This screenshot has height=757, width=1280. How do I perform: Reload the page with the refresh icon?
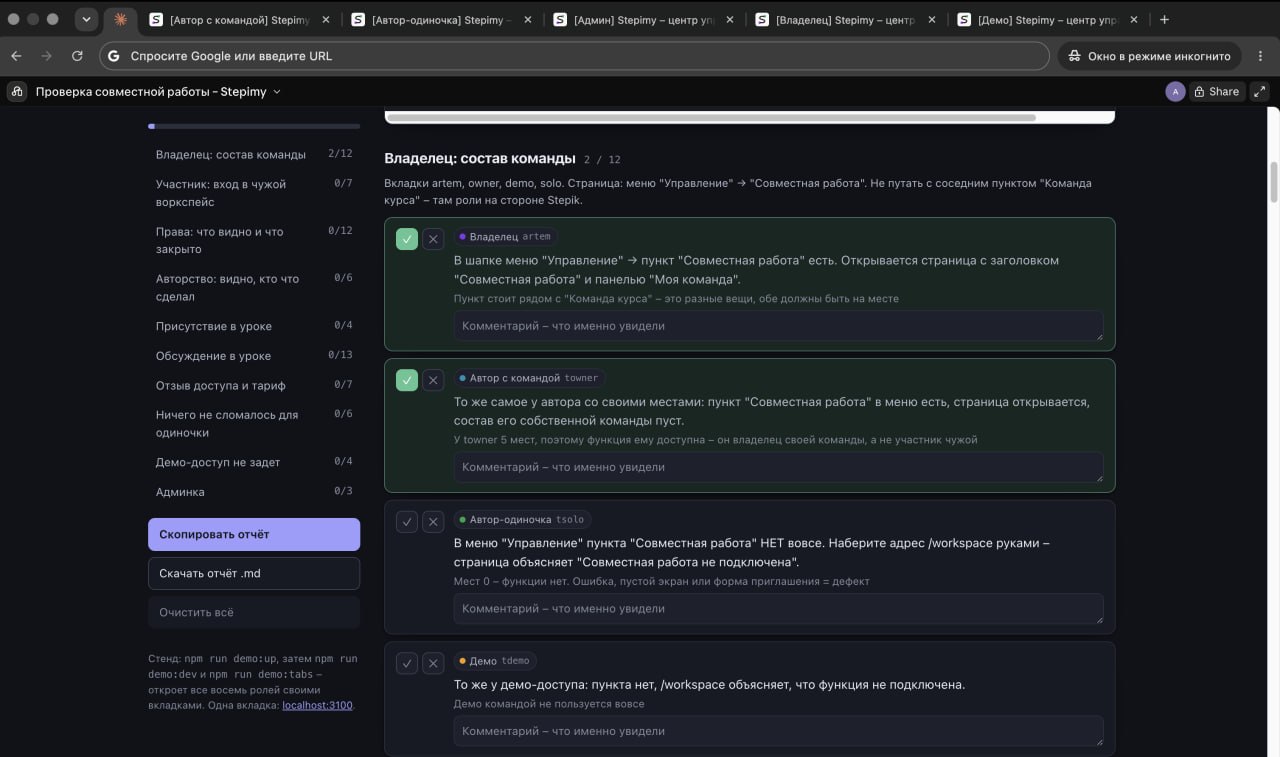77,56
